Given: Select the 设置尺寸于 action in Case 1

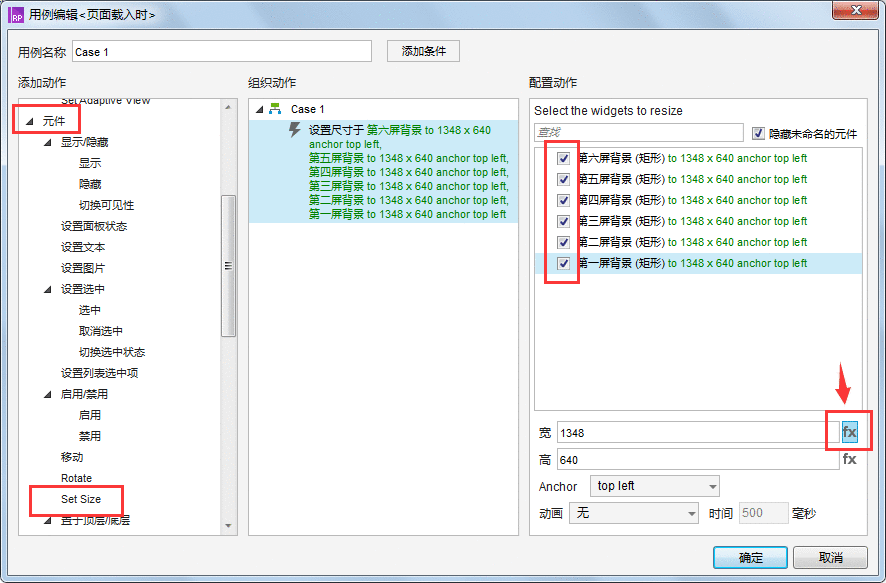Looking at the screenshot, I should point(384,172).
